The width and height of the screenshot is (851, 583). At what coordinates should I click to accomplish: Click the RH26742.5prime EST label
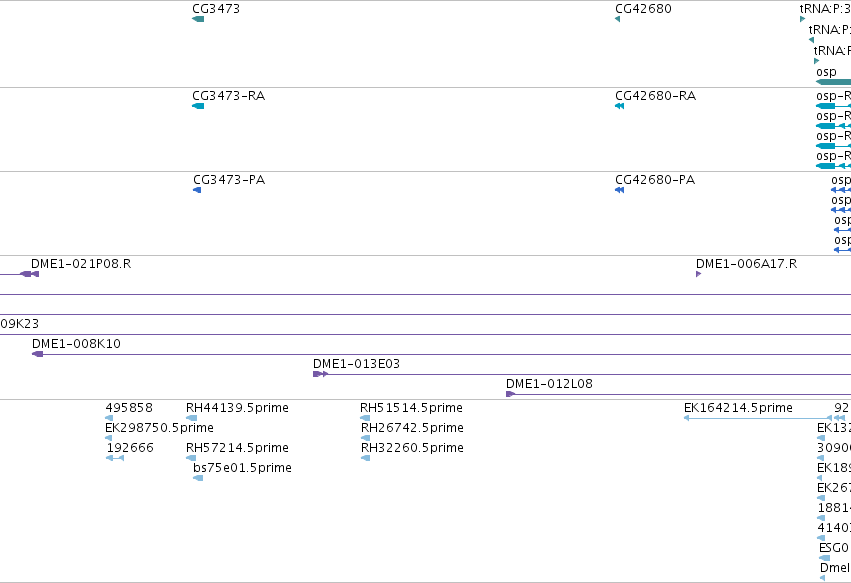[x=412, y=428]
